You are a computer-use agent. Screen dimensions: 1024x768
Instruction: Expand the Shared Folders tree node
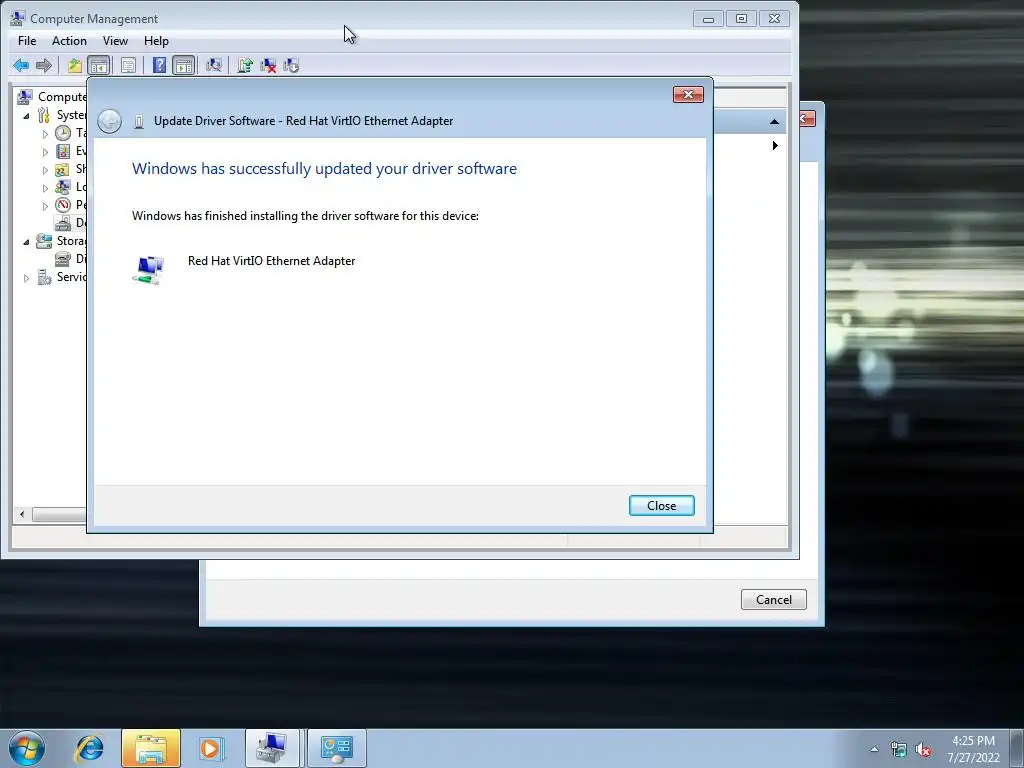(45, 170)
